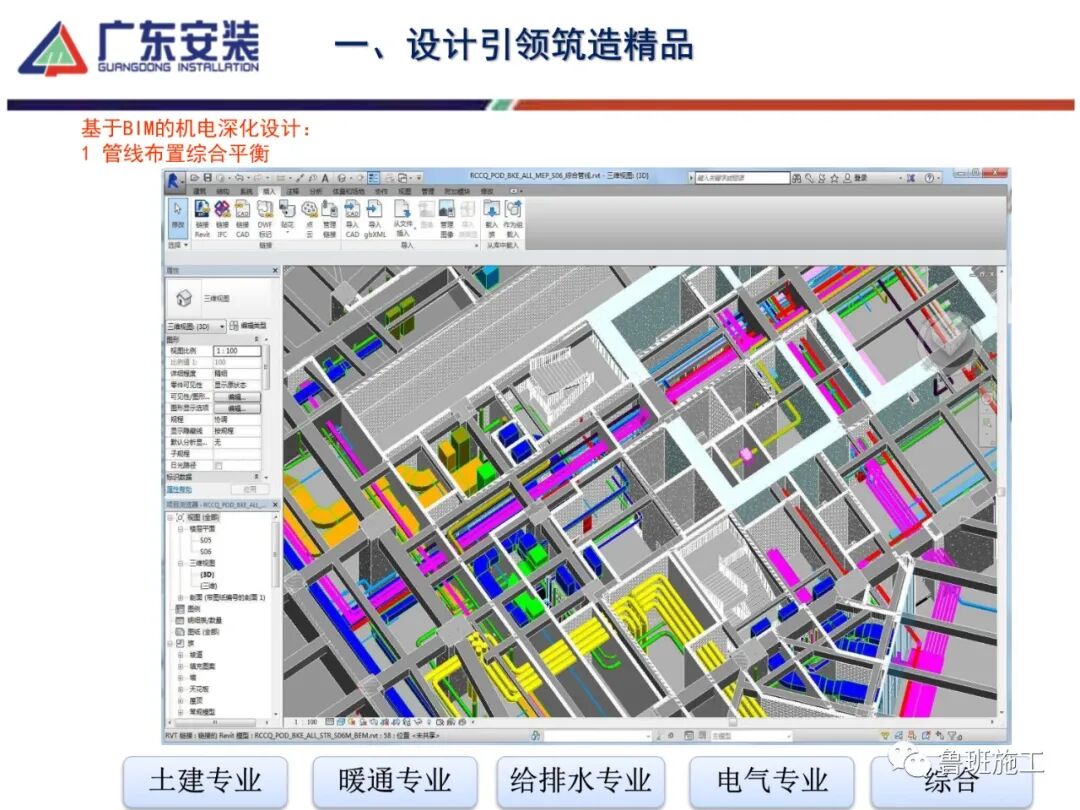Click the 应用 (Apply) button in Properties
The height and width of the screenshot is (810, 1080).
pyautogui.click(x=250, y=489)
